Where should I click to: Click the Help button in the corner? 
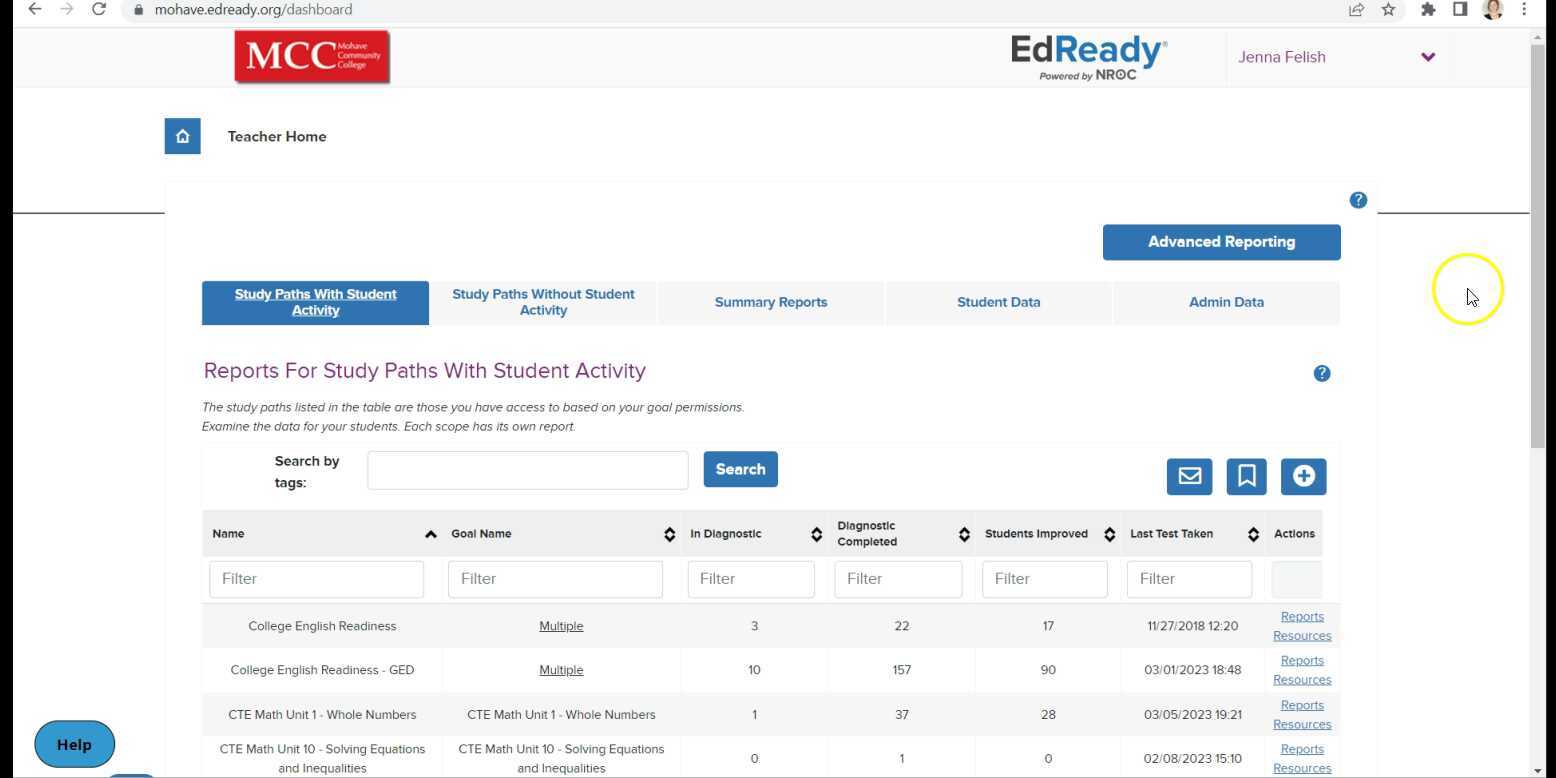coord(74,744)
